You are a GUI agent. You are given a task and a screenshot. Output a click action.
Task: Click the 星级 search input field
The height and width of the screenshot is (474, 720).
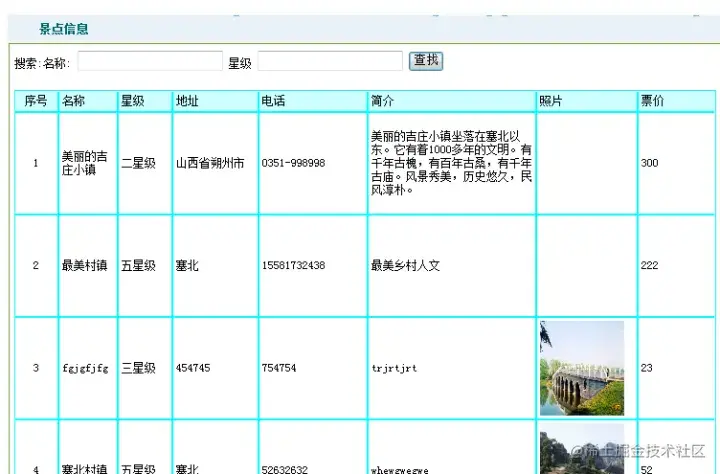tap(330, 61)
